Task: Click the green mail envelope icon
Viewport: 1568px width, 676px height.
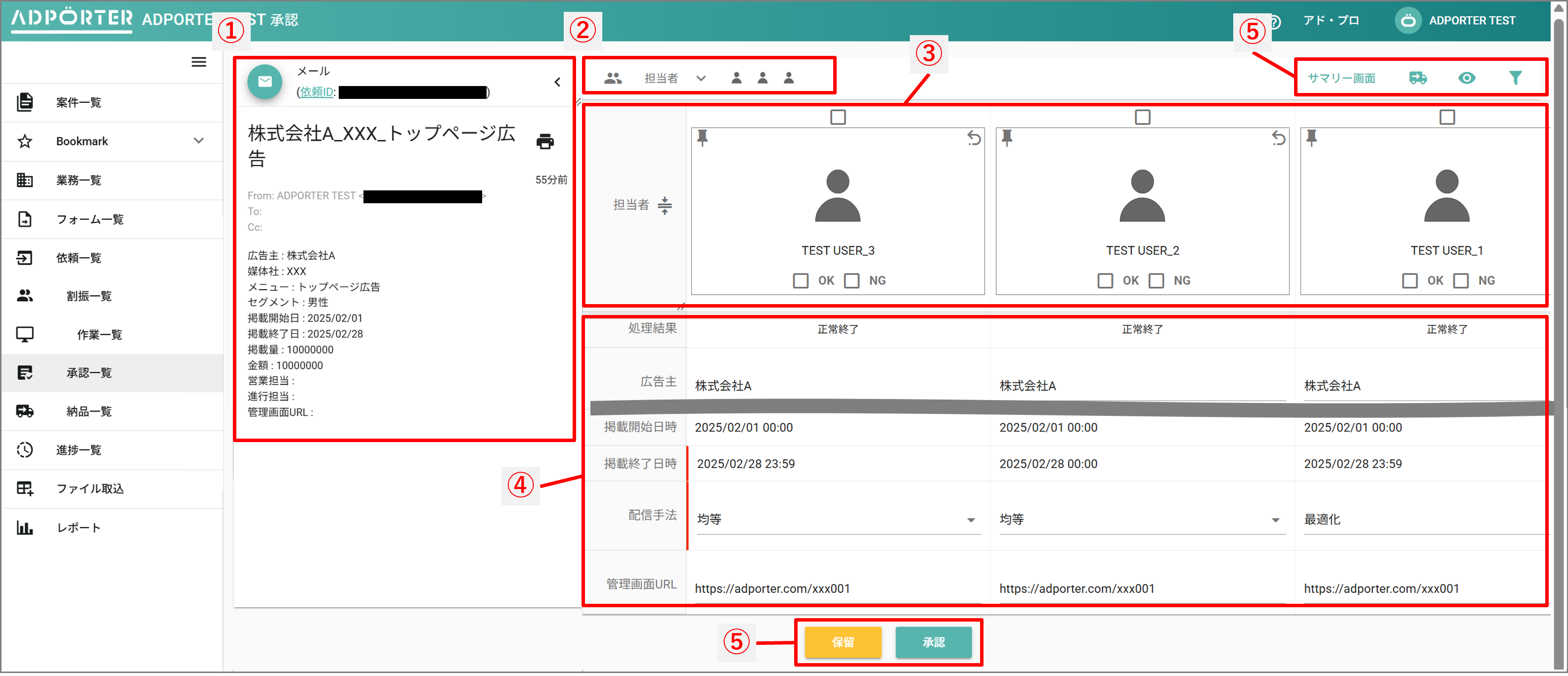Action: click(x=265, y=82)
